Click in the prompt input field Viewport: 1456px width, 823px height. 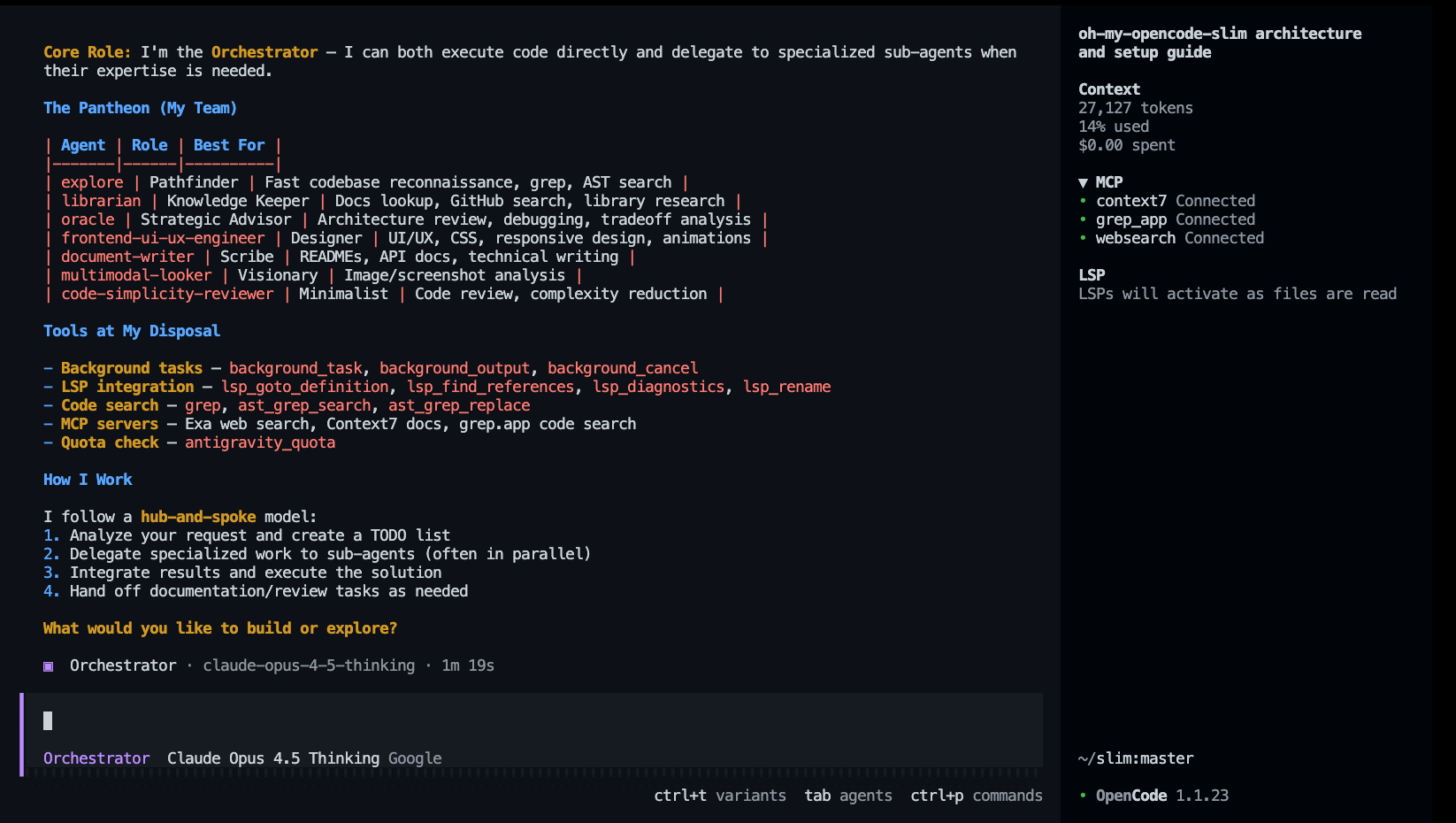click(x=531, y=721)
